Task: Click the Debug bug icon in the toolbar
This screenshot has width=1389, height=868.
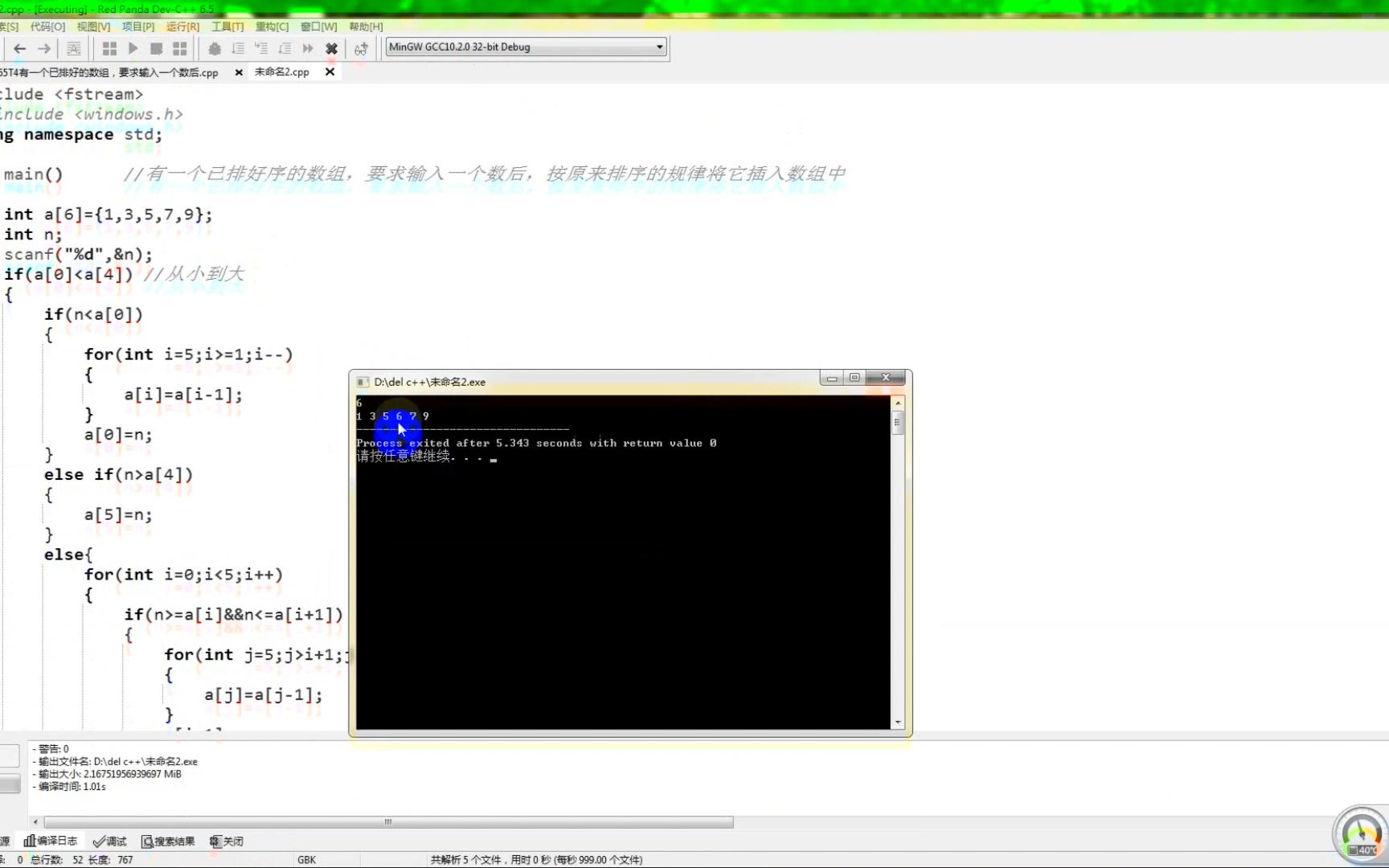Action: coord(215,48)
